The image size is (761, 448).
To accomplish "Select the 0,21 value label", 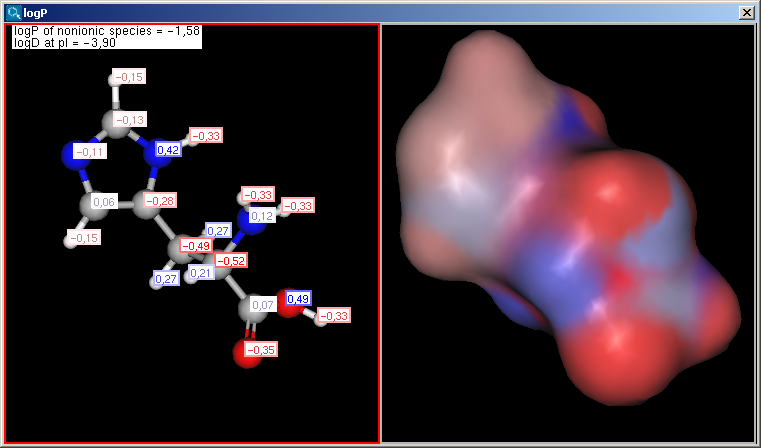I will point(201,273).
